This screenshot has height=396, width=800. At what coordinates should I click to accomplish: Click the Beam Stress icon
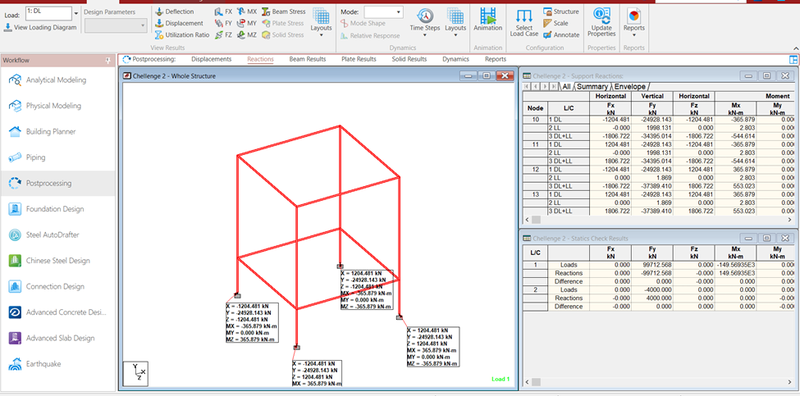(266, 11)
